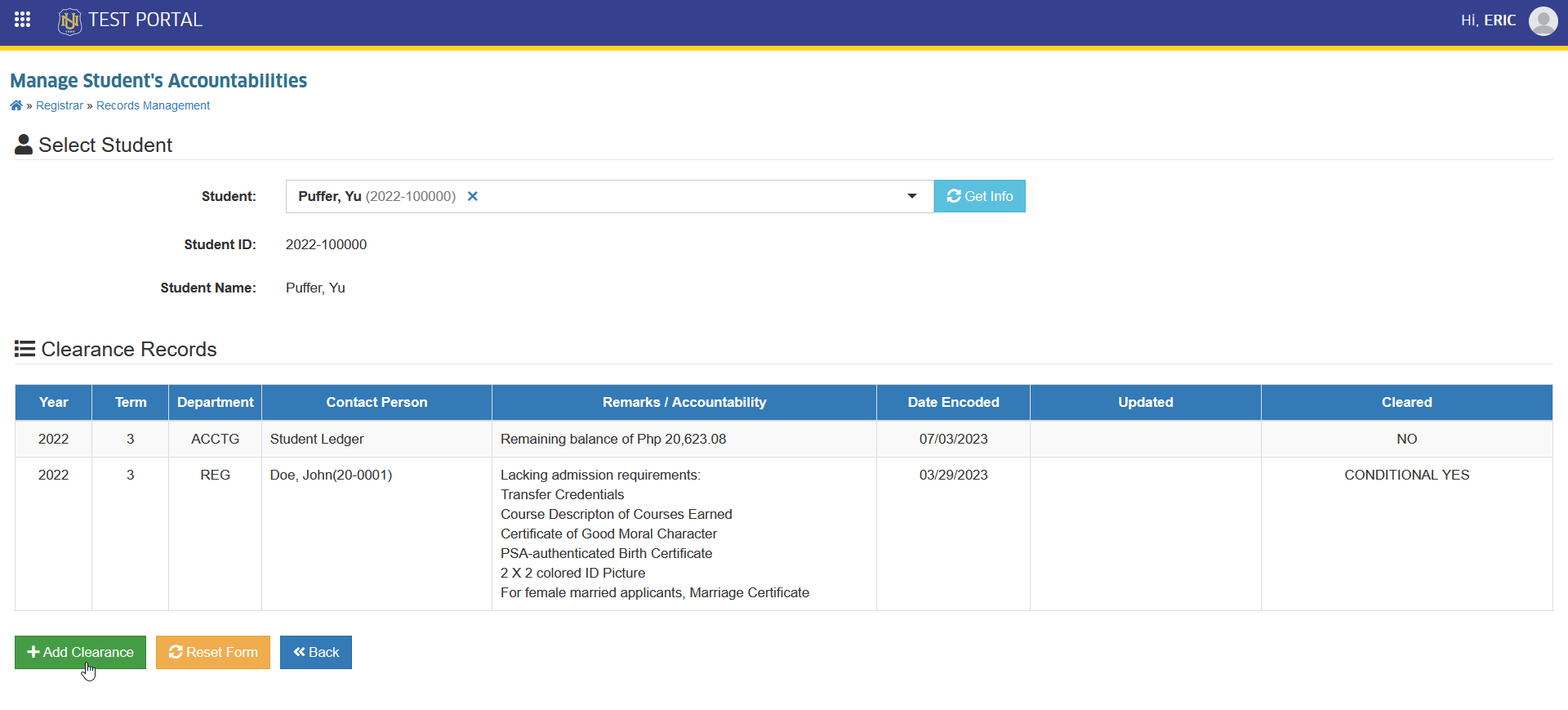1568x710 pixels.
Task: Click the PSA-authenticated Birth Certificate line
Action: click(x=606, y=553)
